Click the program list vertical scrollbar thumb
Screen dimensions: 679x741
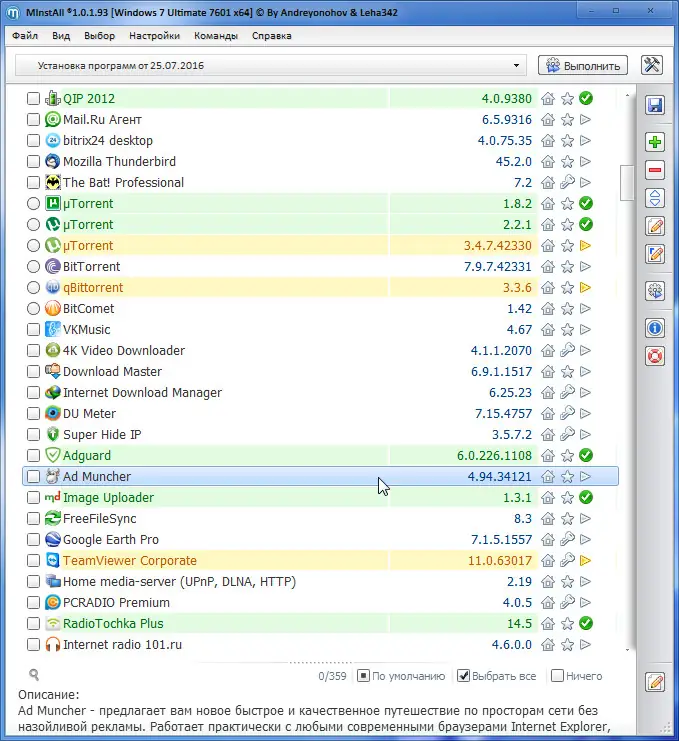tap(628, 182)
